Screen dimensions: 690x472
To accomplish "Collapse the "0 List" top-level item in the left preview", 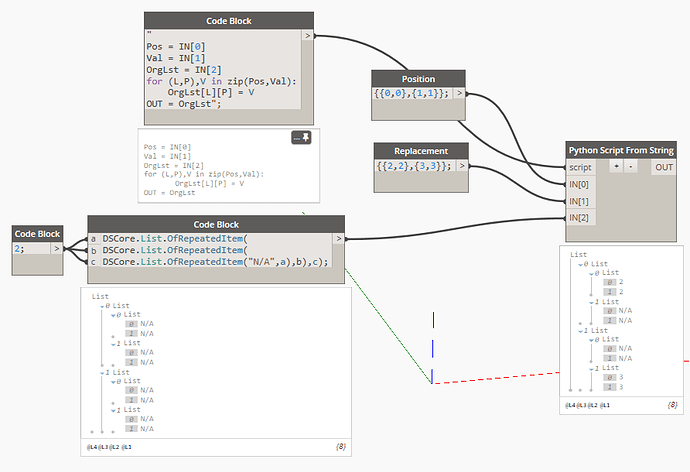I will click(x=102, y=305).
